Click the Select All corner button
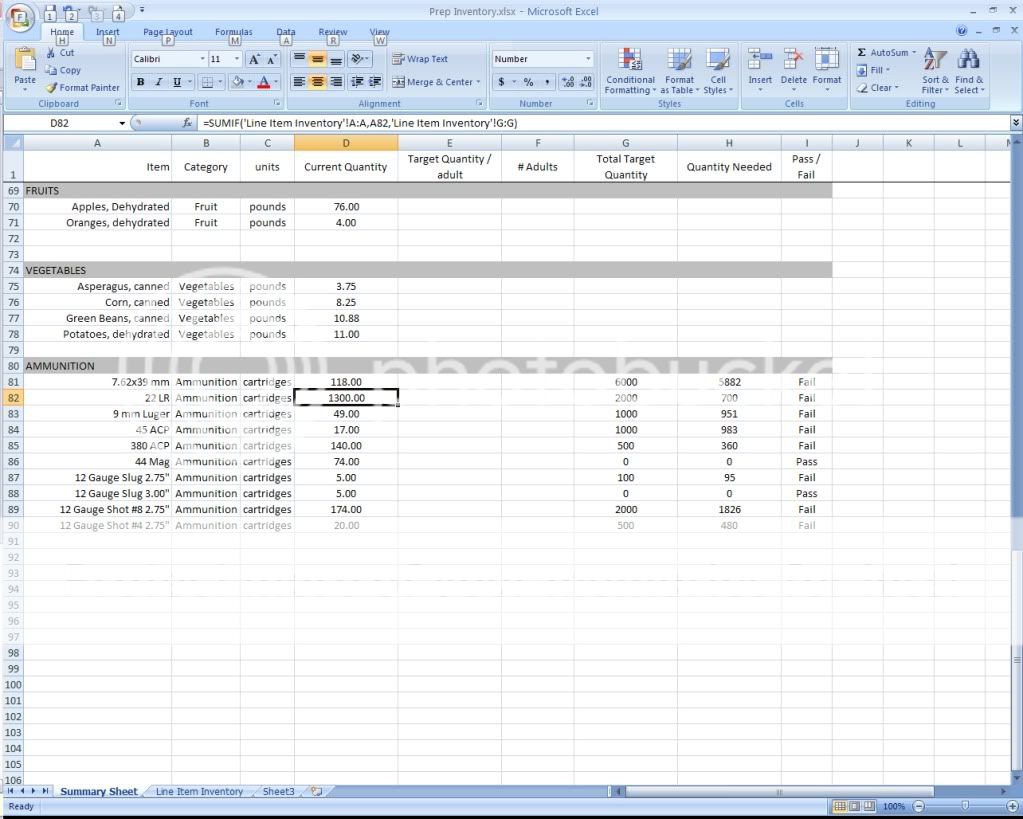Viewport: 1023px width, 819px height. click(13, 143)
